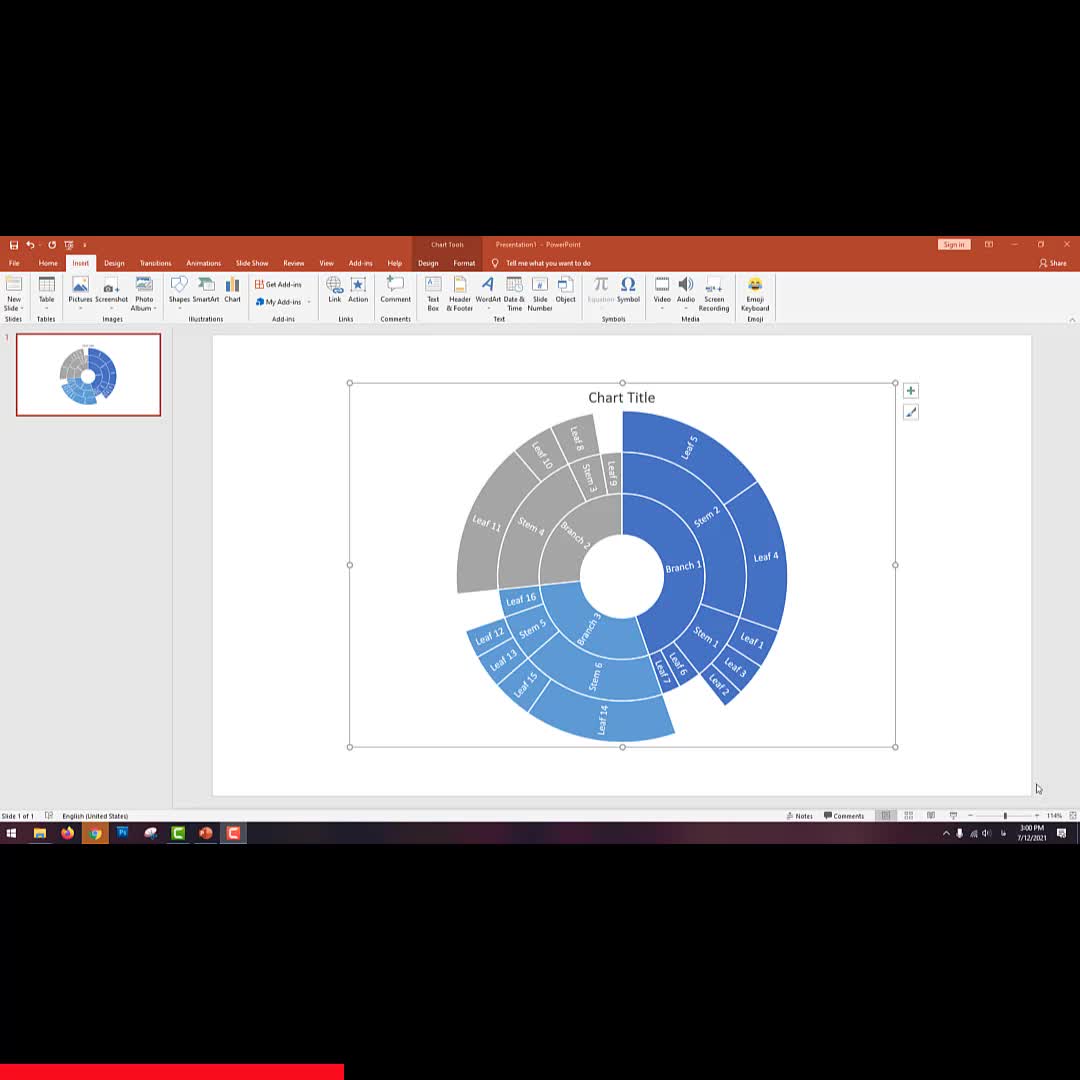Click the Sign in button

953,244
